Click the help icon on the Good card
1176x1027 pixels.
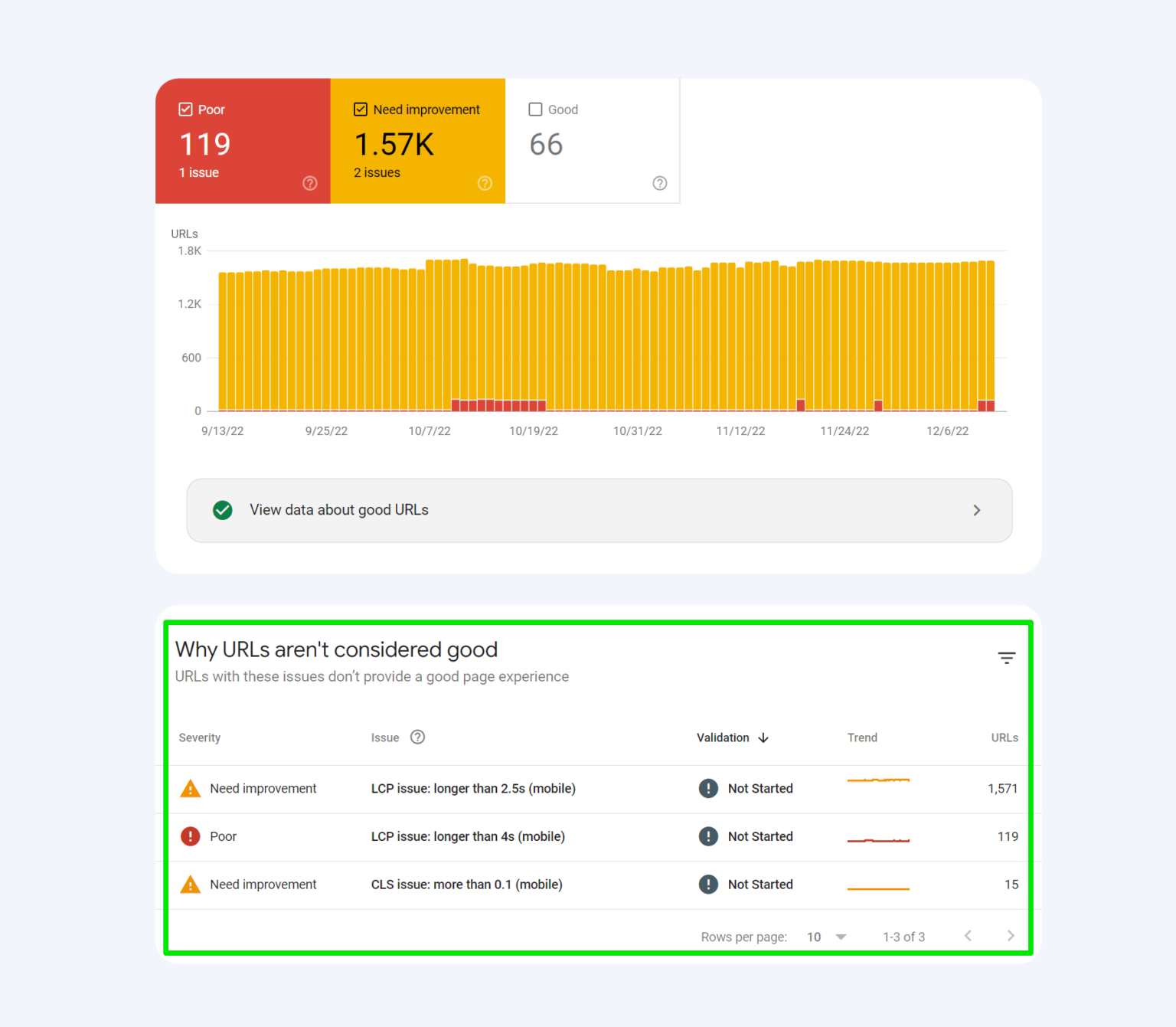[660, 183]
